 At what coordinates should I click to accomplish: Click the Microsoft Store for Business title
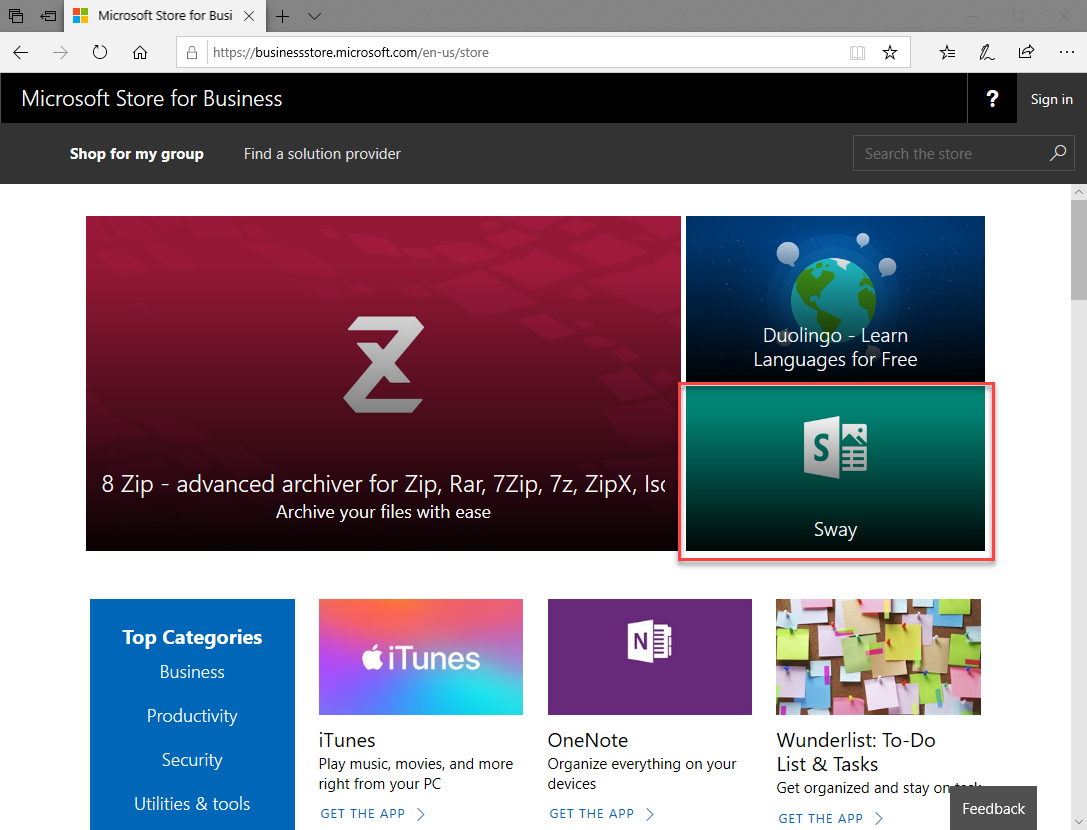point(152,98)
